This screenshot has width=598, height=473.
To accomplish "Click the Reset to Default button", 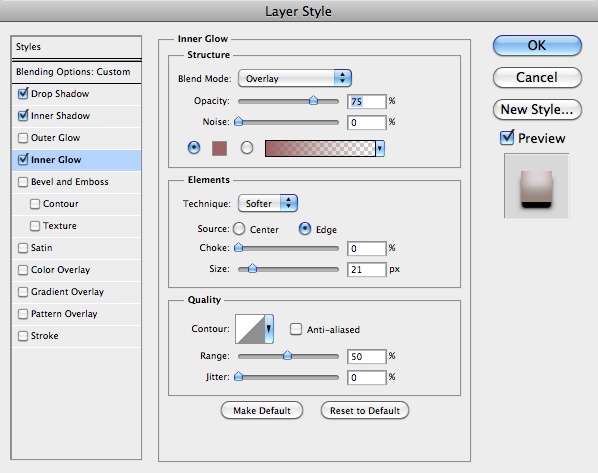I will click(365, 410).
